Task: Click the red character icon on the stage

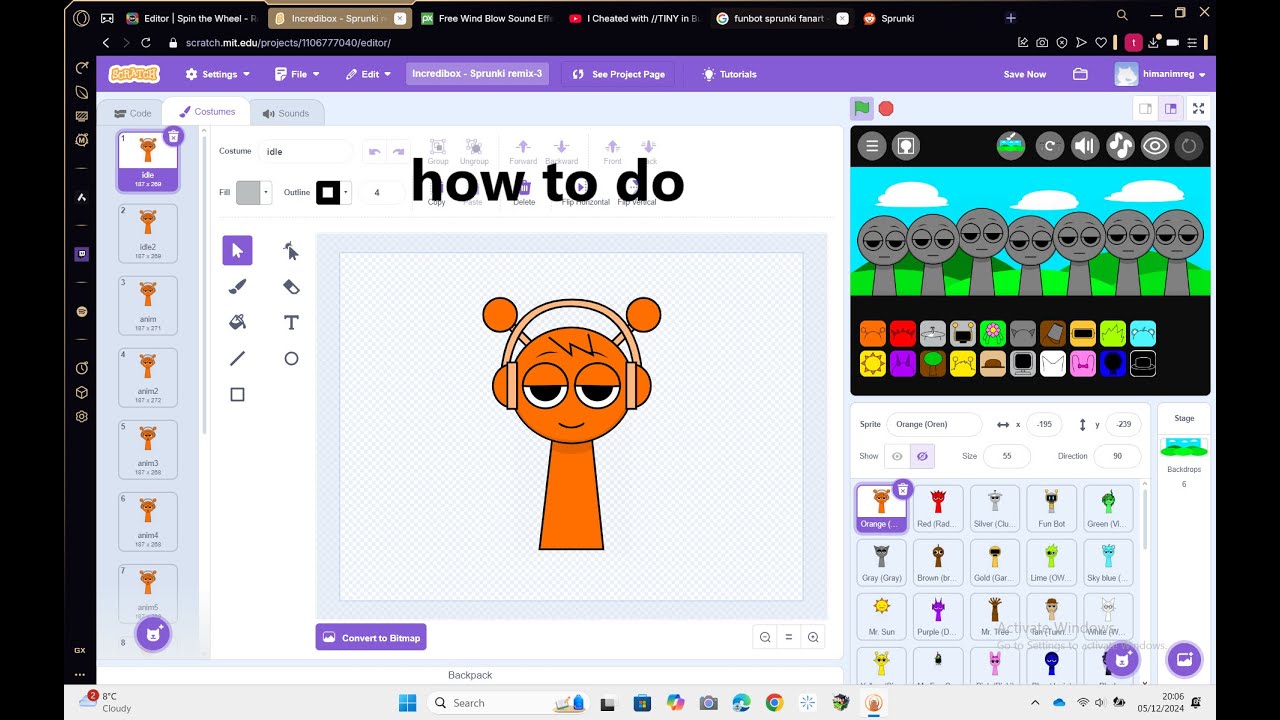Action: (903, 333)
